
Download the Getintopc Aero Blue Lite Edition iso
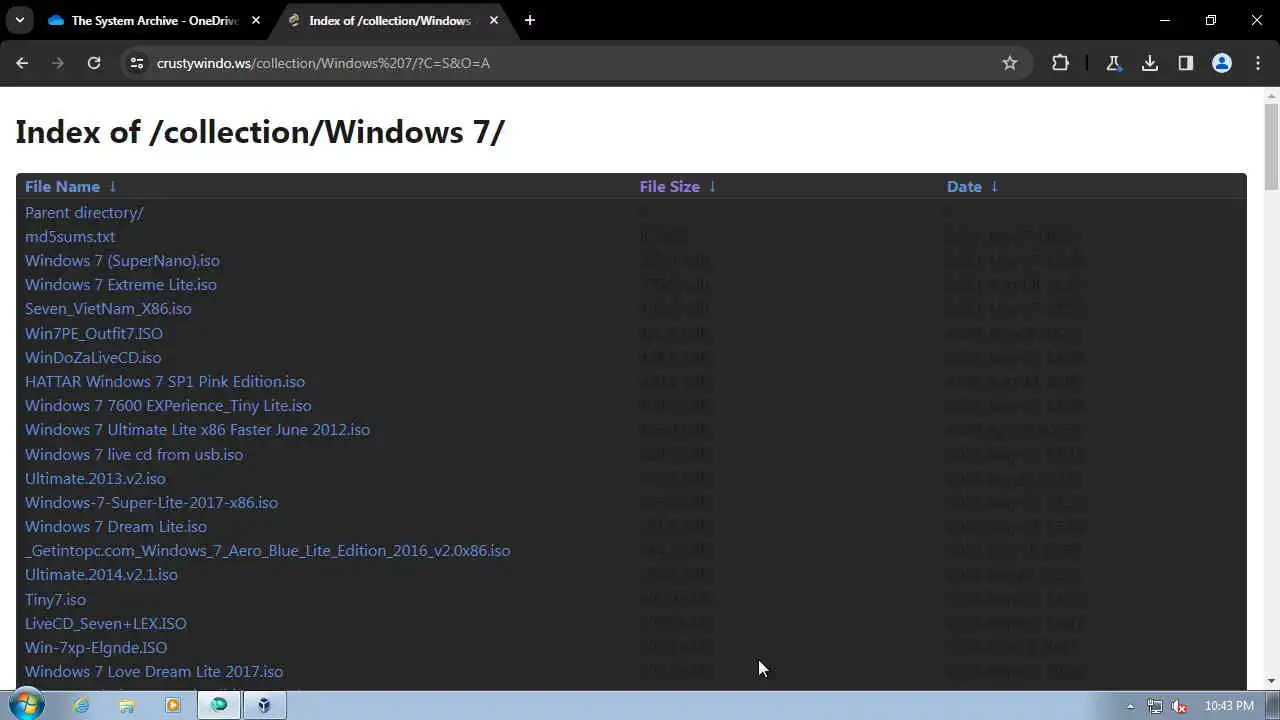267,550
